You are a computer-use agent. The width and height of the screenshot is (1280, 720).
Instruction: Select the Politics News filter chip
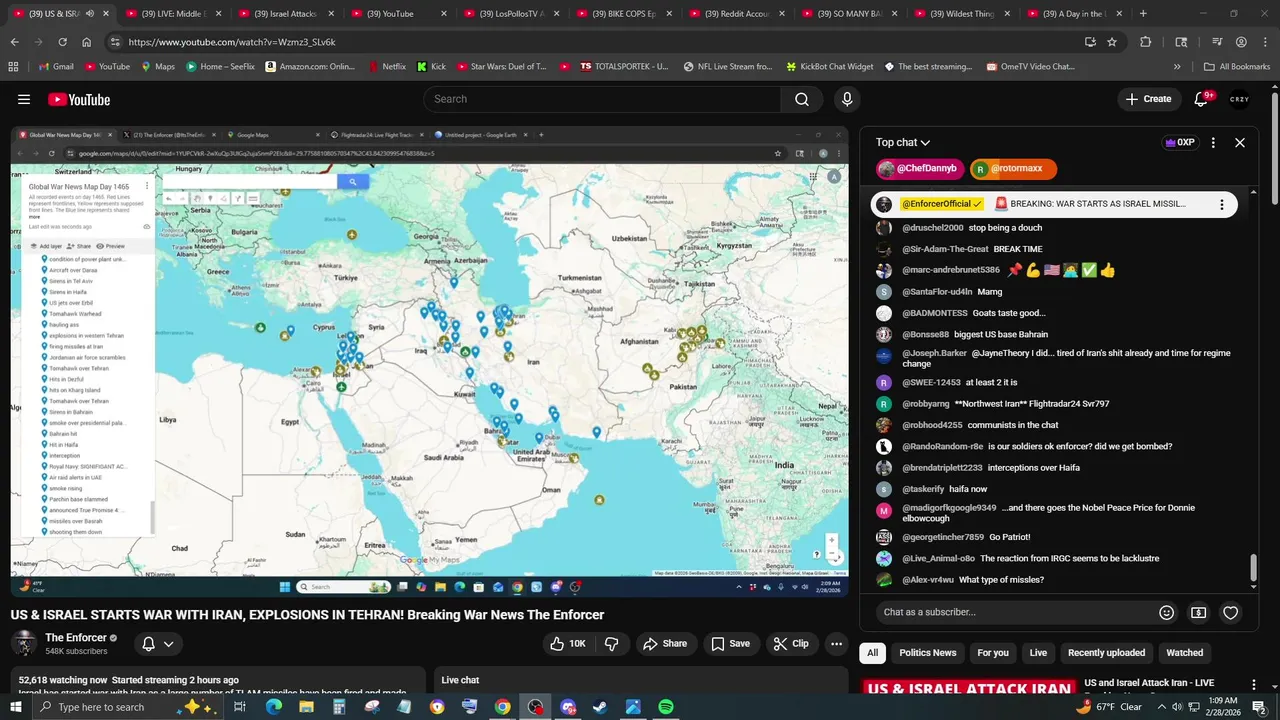pyautogui.click(x=927, y=653)
